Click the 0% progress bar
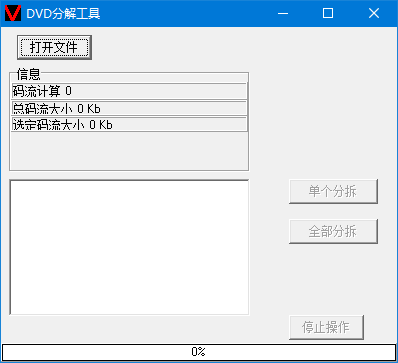Viewport: 398px width, 363px height. [199, 352]
